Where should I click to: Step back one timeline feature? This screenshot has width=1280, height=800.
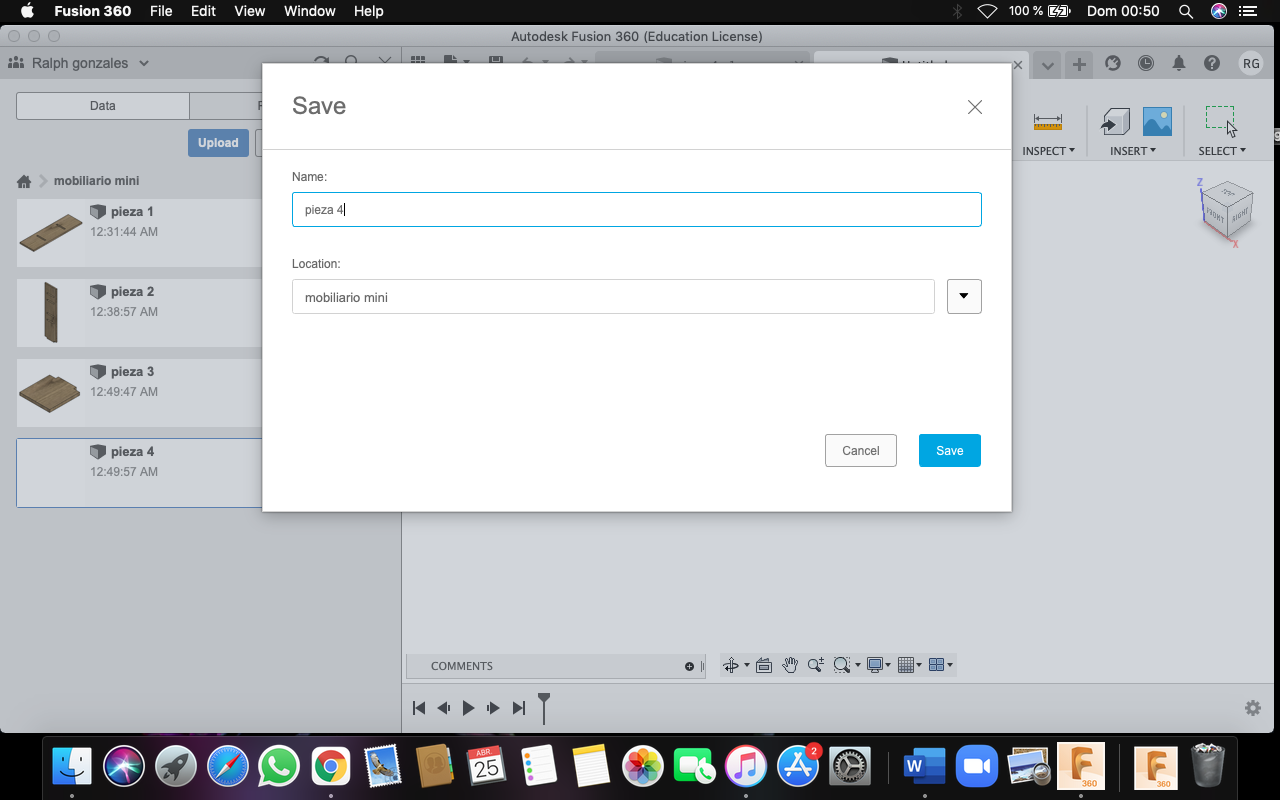pyautogui.click(x=444, y=708)
